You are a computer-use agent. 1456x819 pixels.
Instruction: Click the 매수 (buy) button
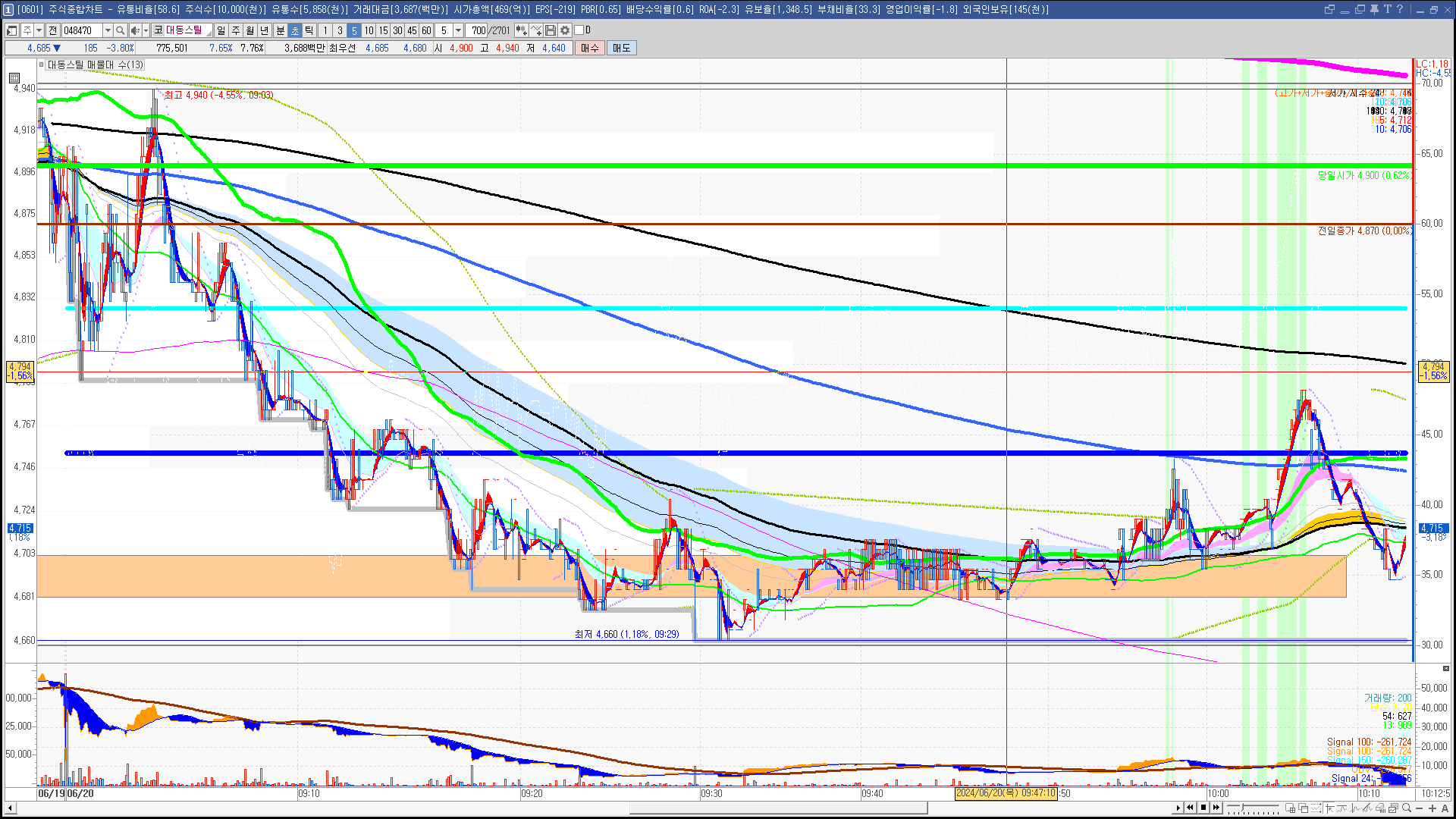click(589, 48)
